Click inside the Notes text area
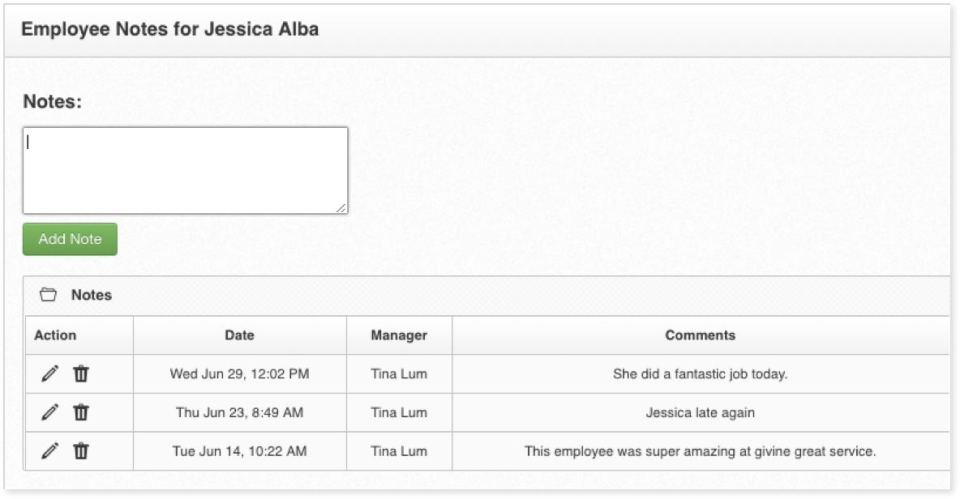This screenshot has height=499, width=960. click(185, 170)
